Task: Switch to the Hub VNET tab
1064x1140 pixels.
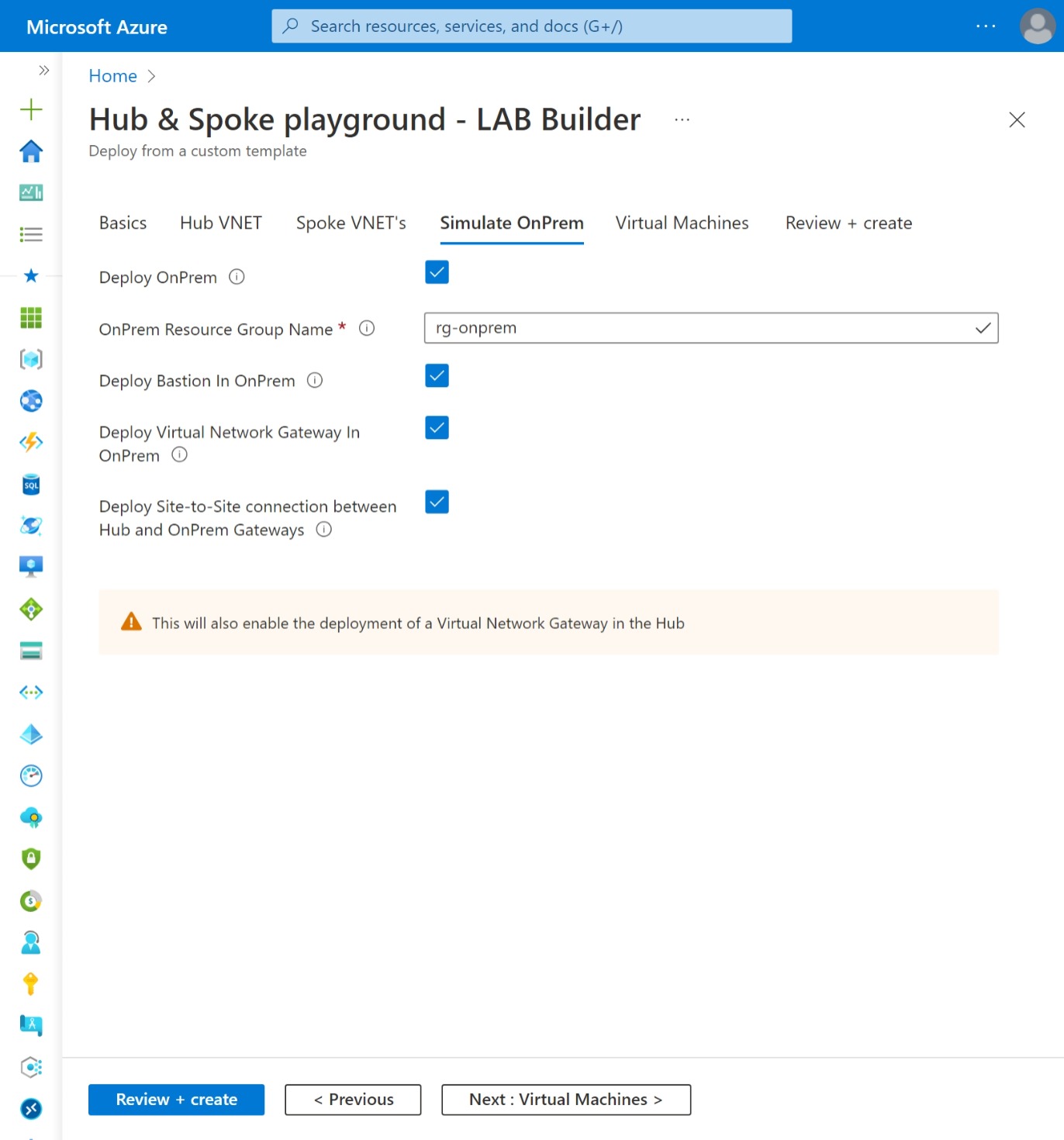Action: click(221, 223)
